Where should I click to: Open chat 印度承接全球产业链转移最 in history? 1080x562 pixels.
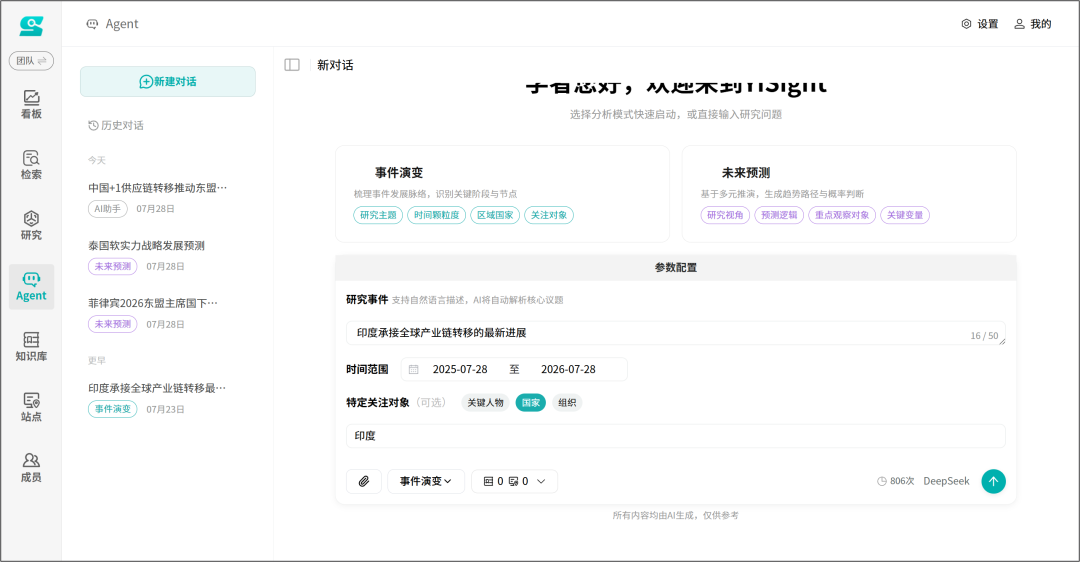pyautogui.click(x=157, y=388)
